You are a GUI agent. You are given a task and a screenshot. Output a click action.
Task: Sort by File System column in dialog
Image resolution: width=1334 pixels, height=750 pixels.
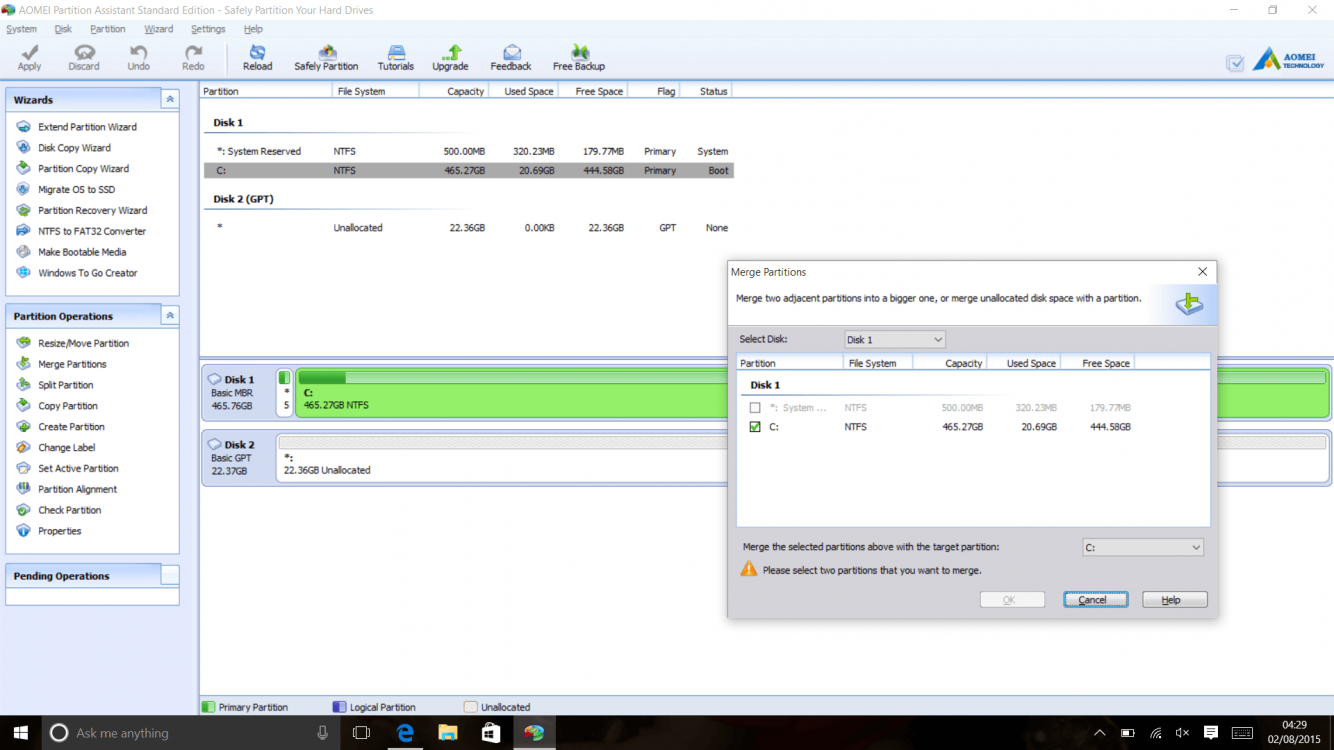tap(878, 363)
